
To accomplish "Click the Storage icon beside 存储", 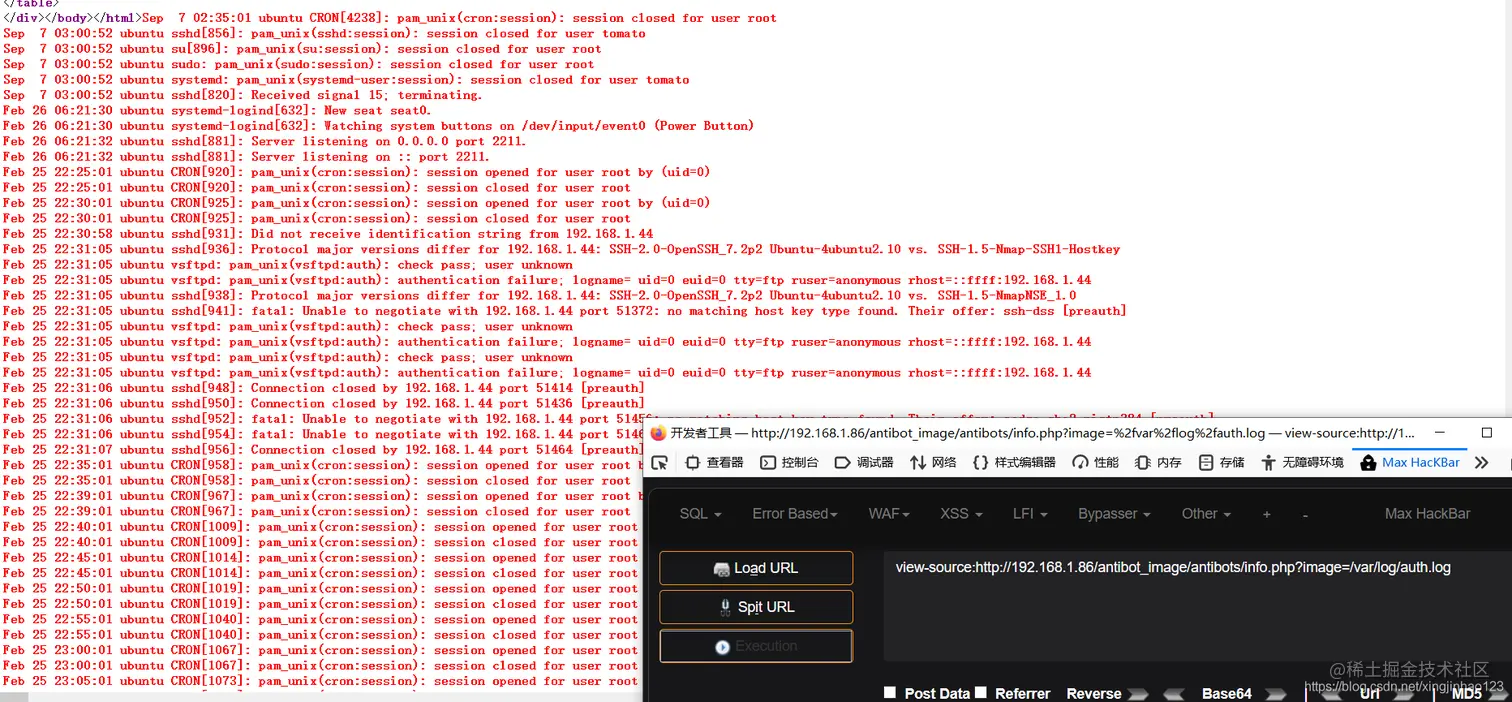I will (1206, 462).
